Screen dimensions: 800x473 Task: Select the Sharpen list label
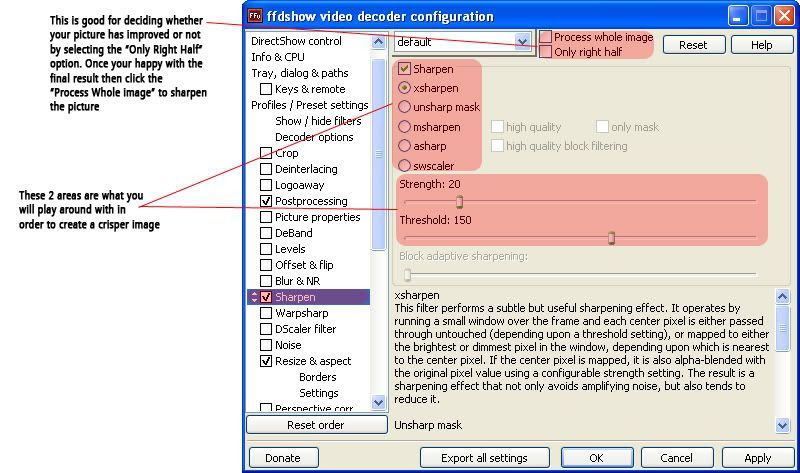point(295,297)
